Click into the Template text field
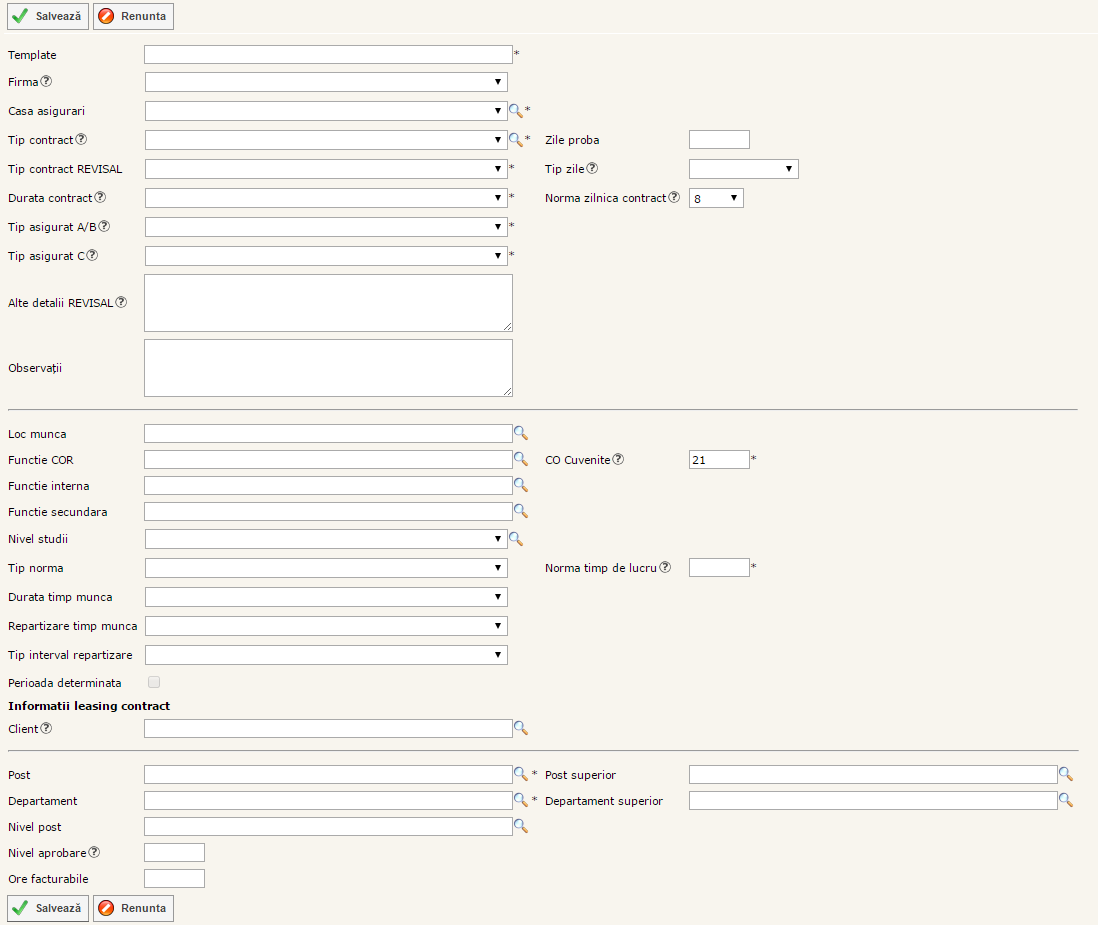Screen dimensions: 1098x925 pyautogui.click(x=328, y=55)
